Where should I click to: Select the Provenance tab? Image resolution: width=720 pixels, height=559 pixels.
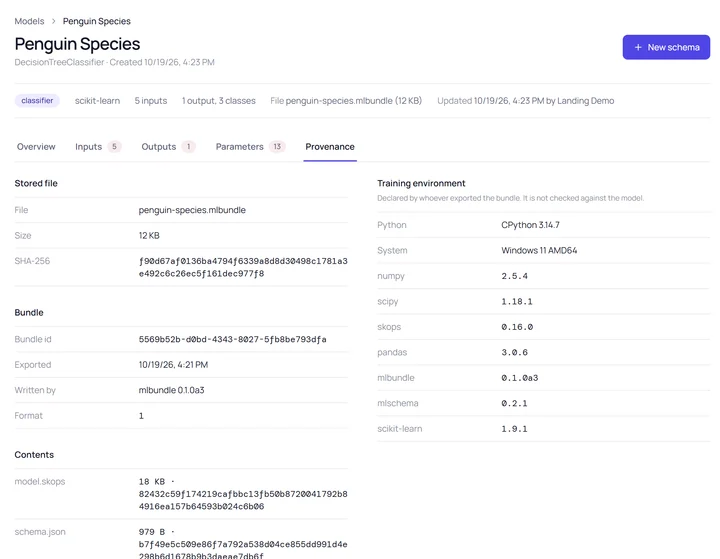point(330,147)
